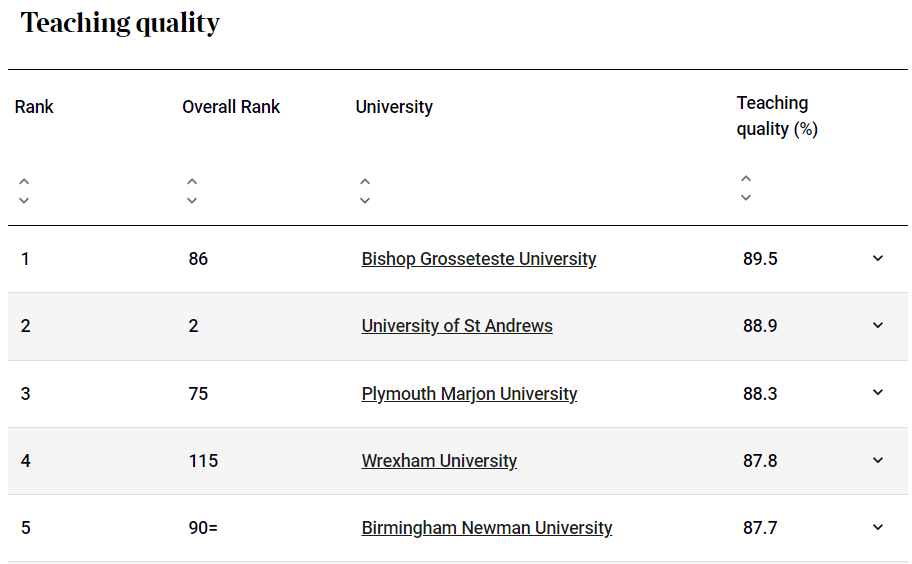912x564 pixels.
Task: Sort Overall Rank descending with down arrow
Action: [x=192, y=201]
